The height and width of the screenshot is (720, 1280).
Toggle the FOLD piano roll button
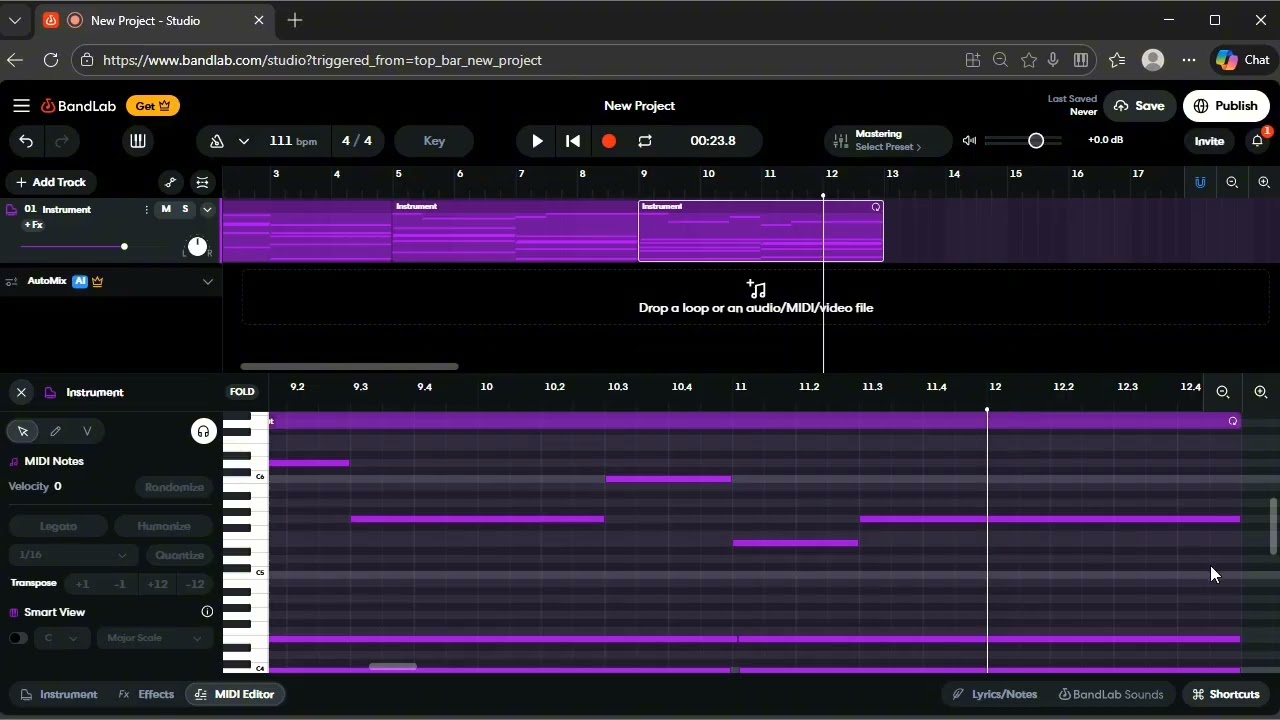242,392
